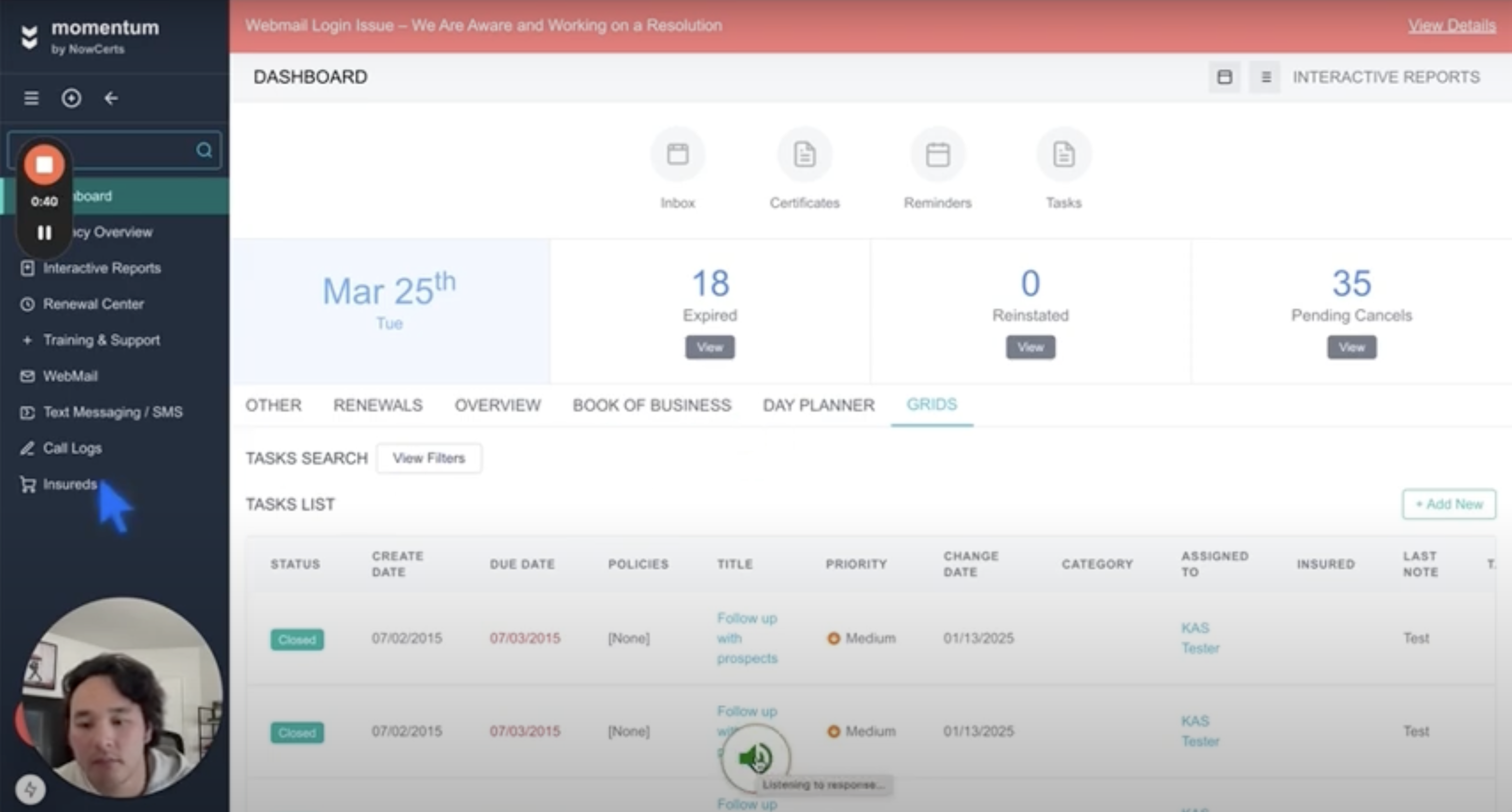Click the circled plus add icon

point(71,98)
